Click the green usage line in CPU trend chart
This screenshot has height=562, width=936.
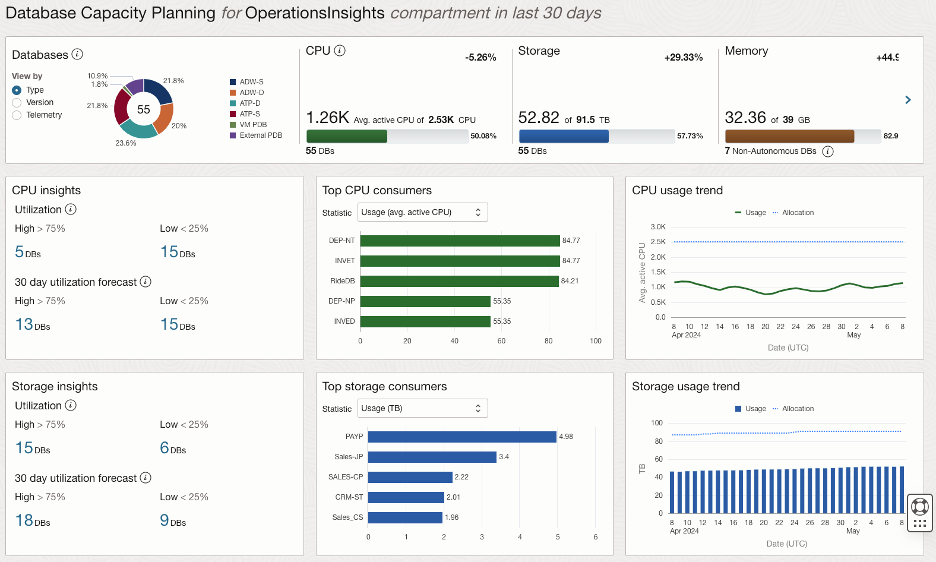[788, 288]
